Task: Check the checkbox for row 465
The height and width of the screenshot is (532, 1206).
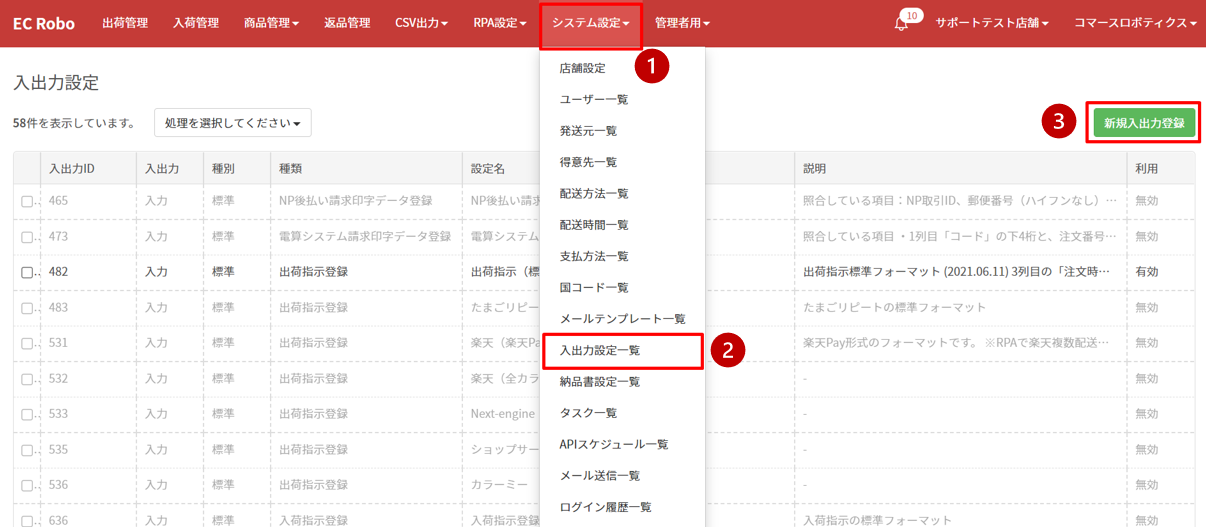Action: 27,201
